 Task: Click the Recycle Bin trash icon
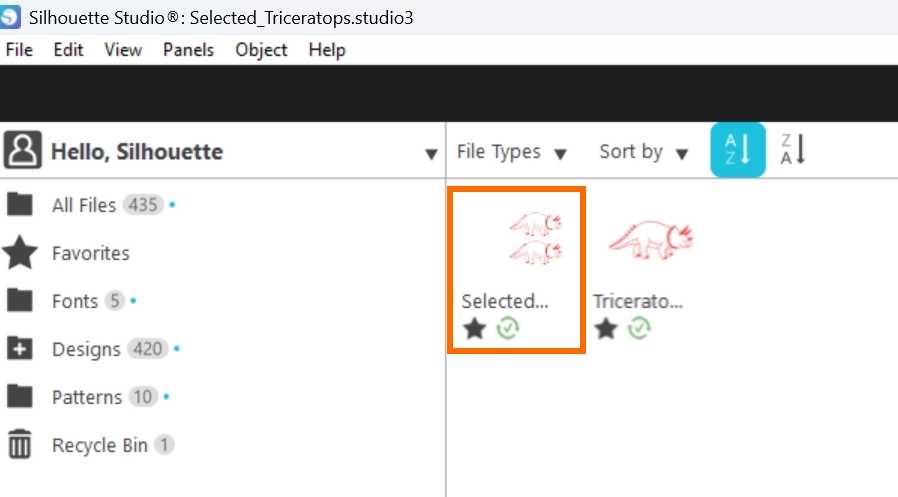click(20, 445)
